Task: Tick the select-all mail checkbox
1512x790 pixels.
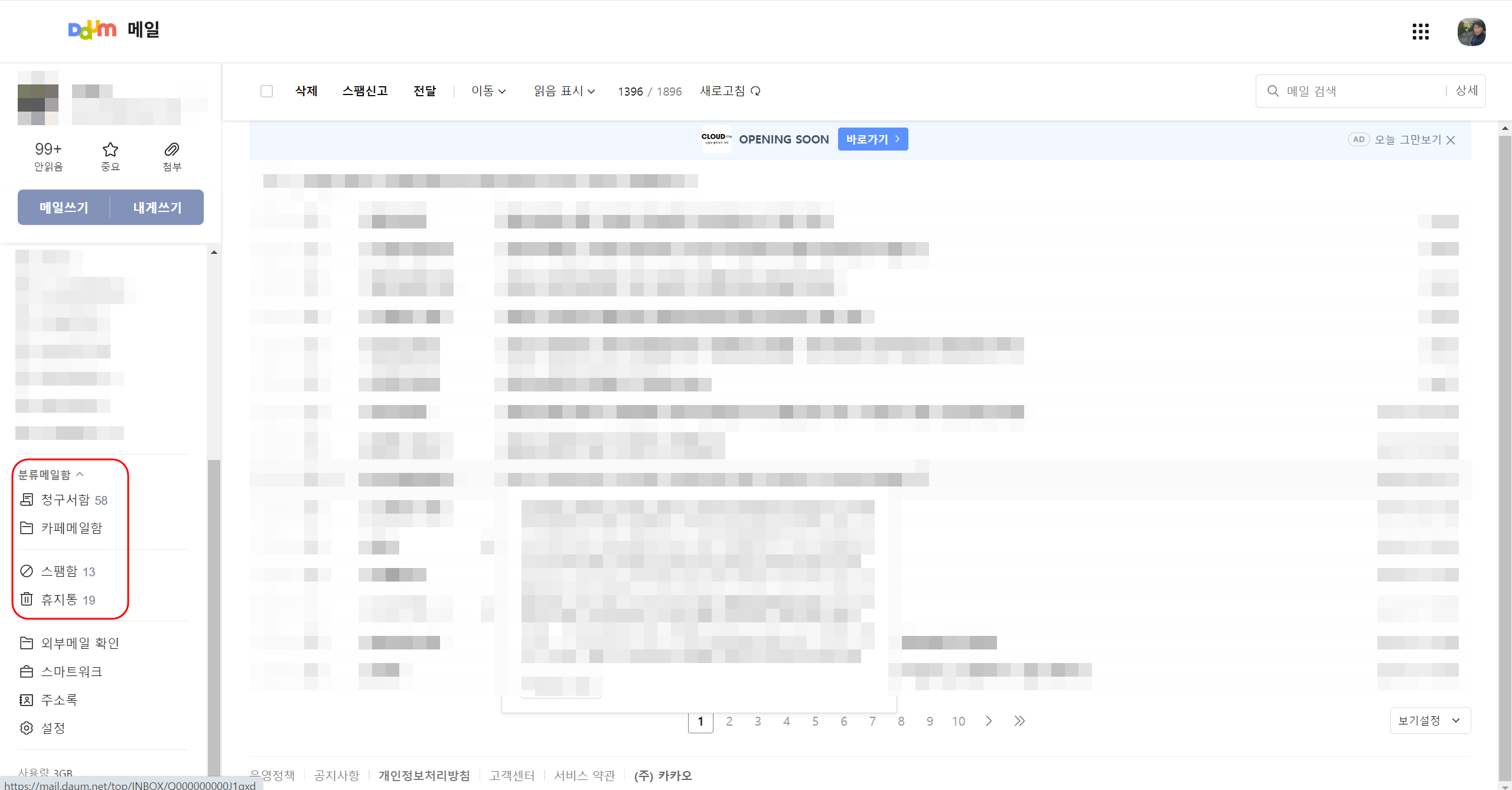Action: pos(266,91)
